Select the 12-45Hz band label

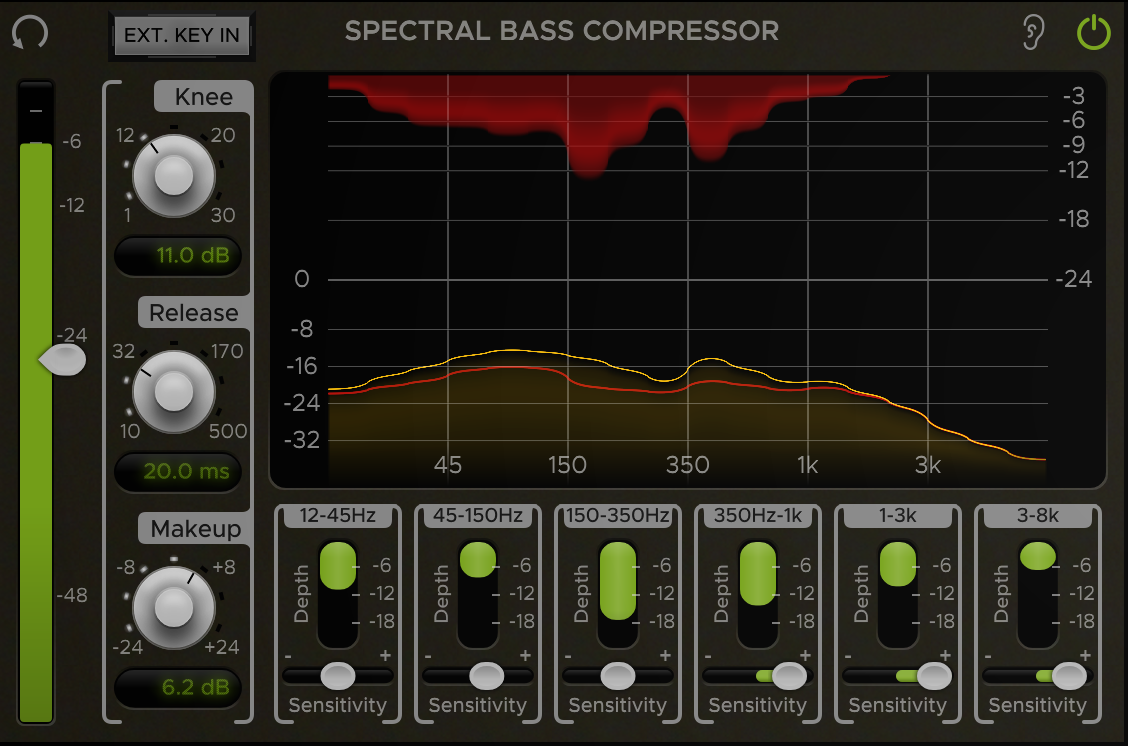(x=337, y=515)
